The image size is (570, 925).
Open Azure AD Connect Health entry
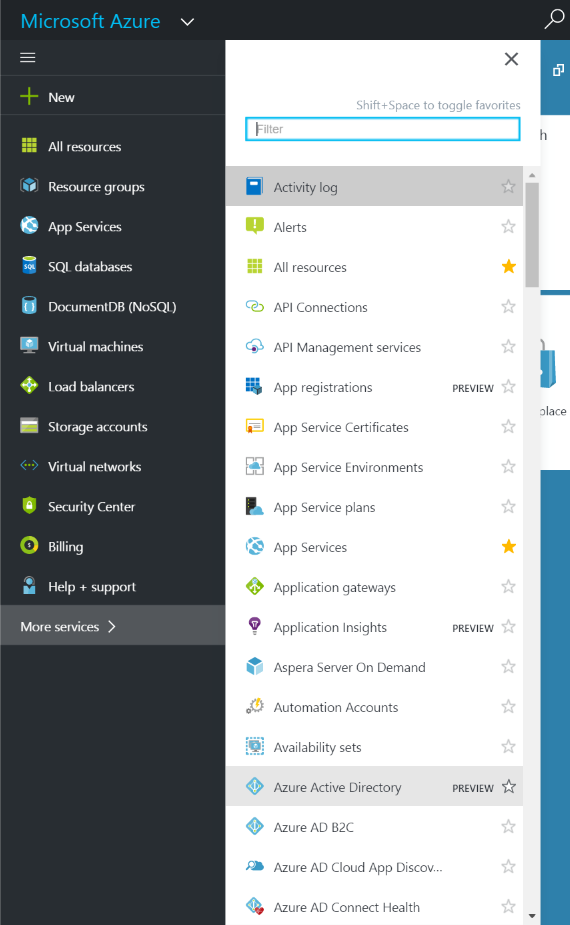pos(374,907)
